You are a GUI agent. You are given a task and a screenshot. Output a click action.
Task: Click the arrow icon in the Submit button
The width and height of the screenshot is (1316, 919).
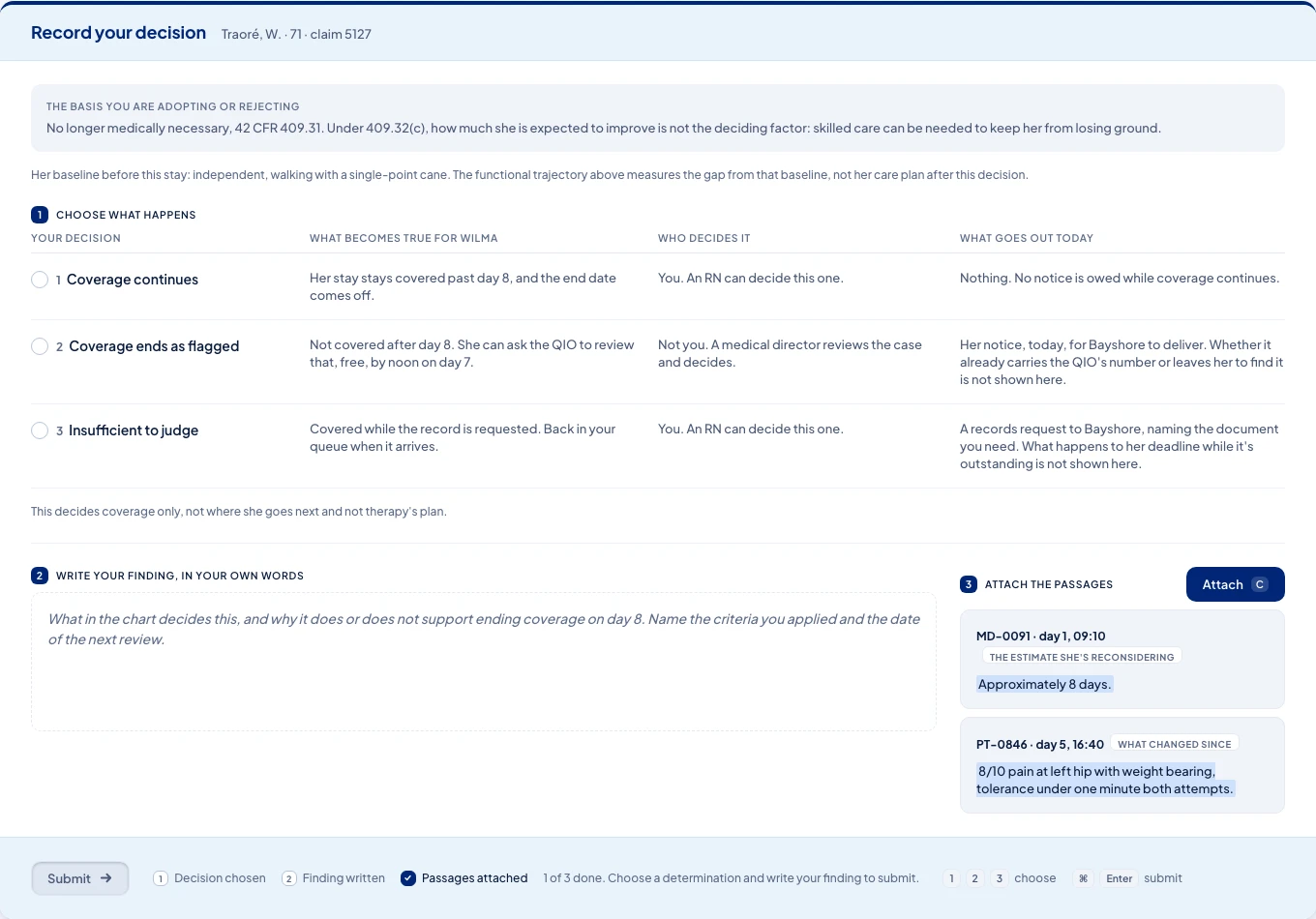click(x=106, y=878)
